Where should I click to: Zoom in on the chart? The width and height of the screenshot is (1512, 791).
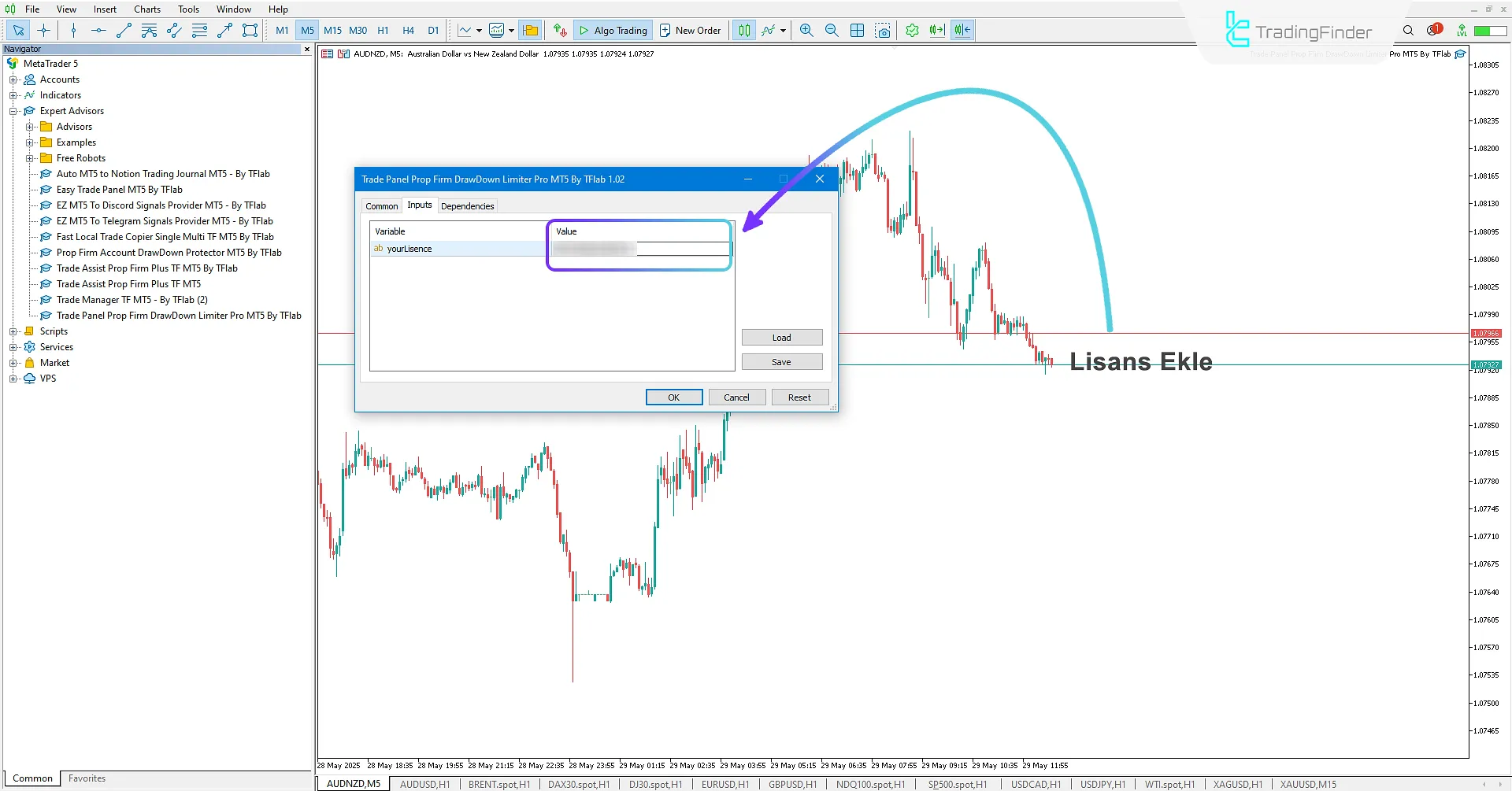806,30
